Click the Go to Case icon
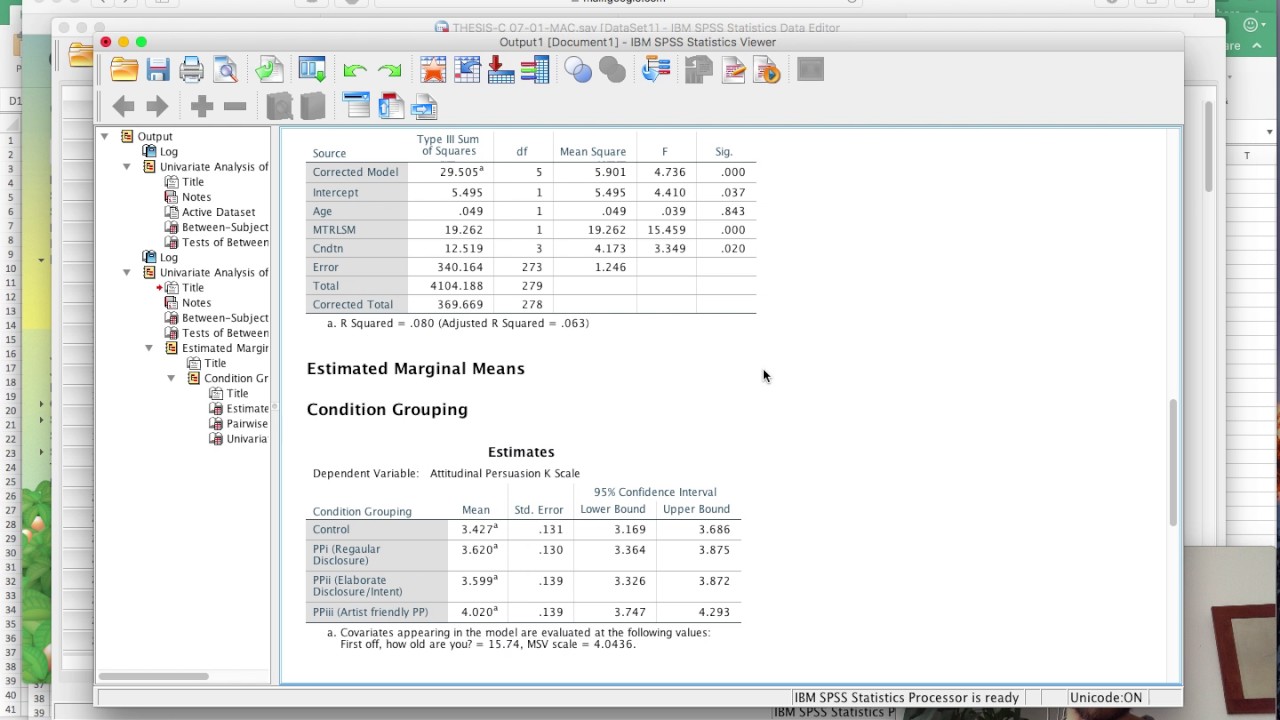 point(467,69)
